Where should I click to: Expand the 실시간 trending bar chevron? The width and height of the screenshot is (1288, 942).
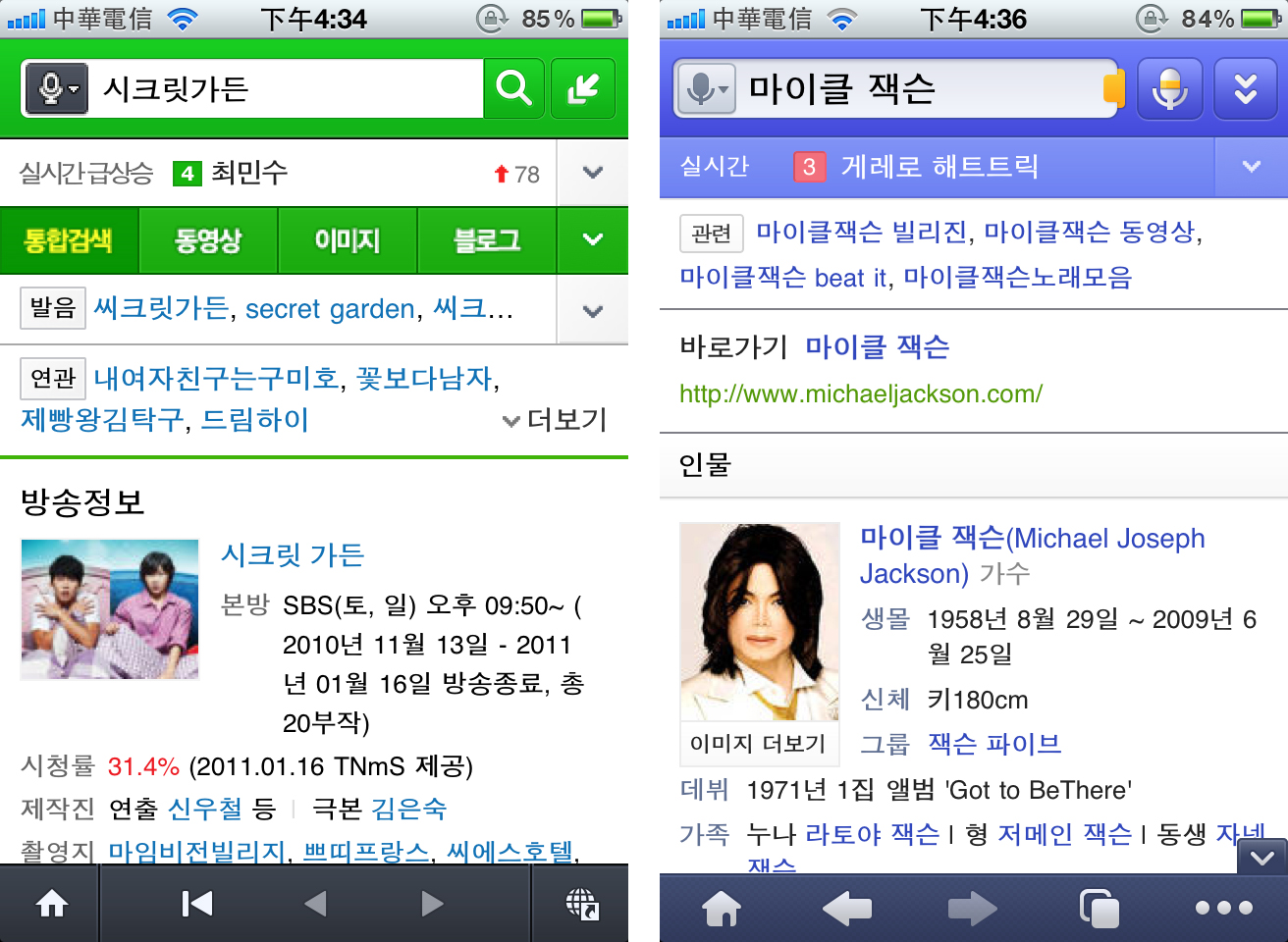1251,167
